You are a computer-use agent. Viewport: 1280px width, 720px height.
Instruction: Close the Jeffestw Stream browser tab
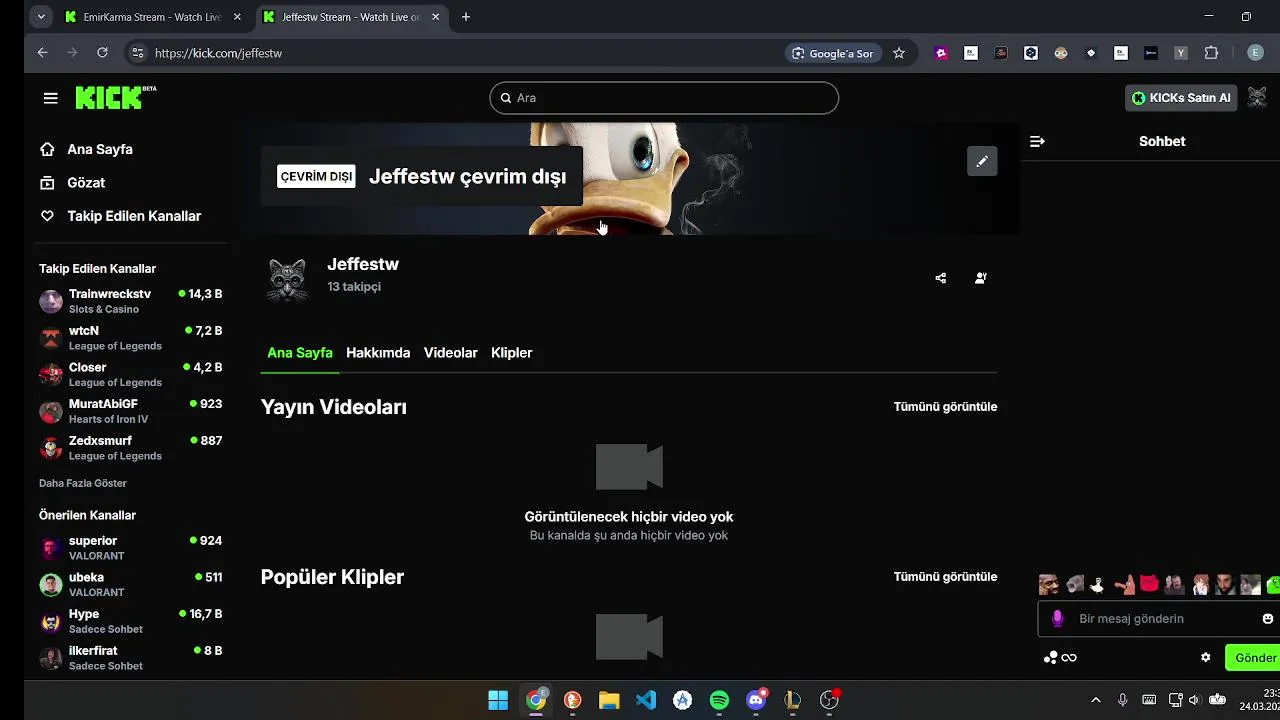point(435,17)
